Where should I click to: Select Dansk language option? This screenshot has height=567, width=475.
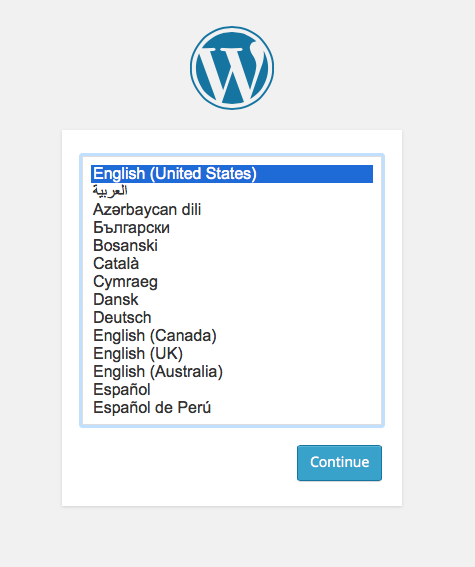click(232, 299)
